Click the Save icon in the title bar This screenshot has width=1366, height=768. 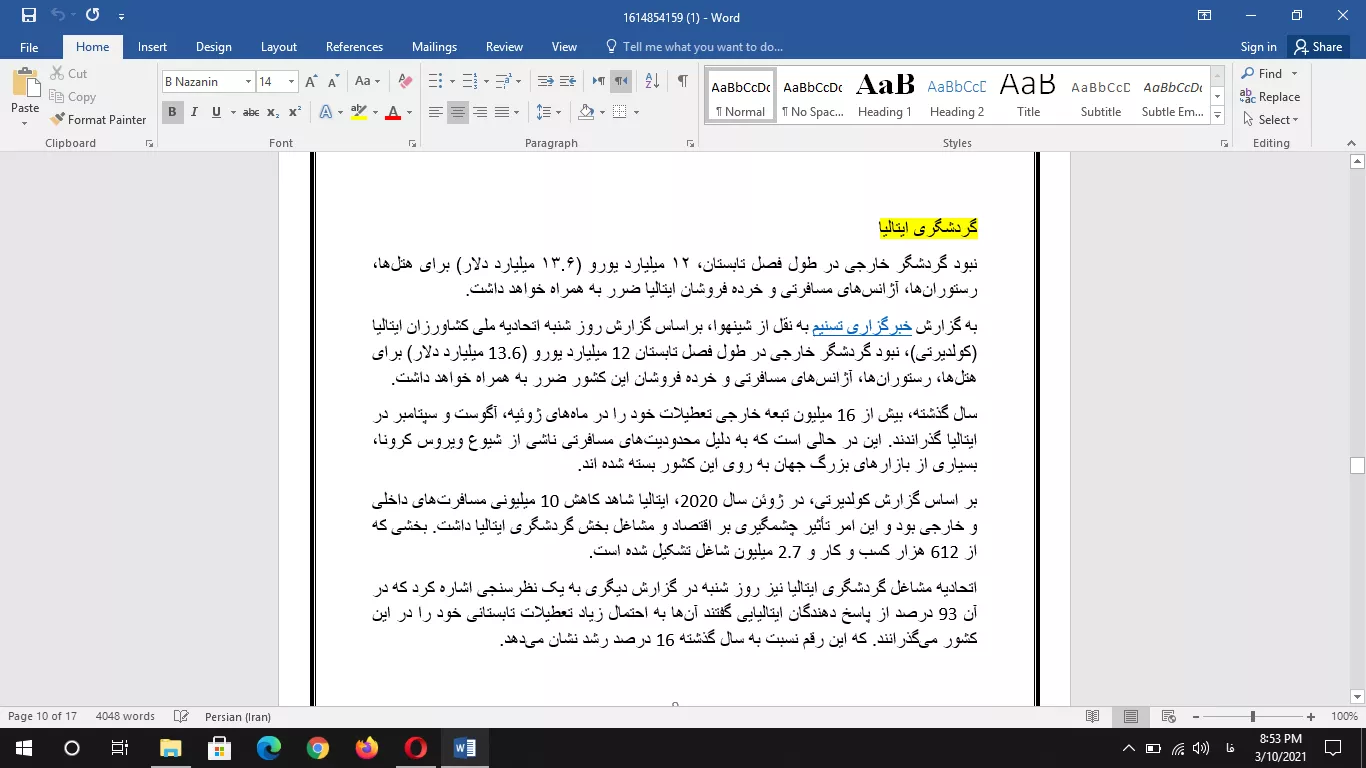coord(29,16)
